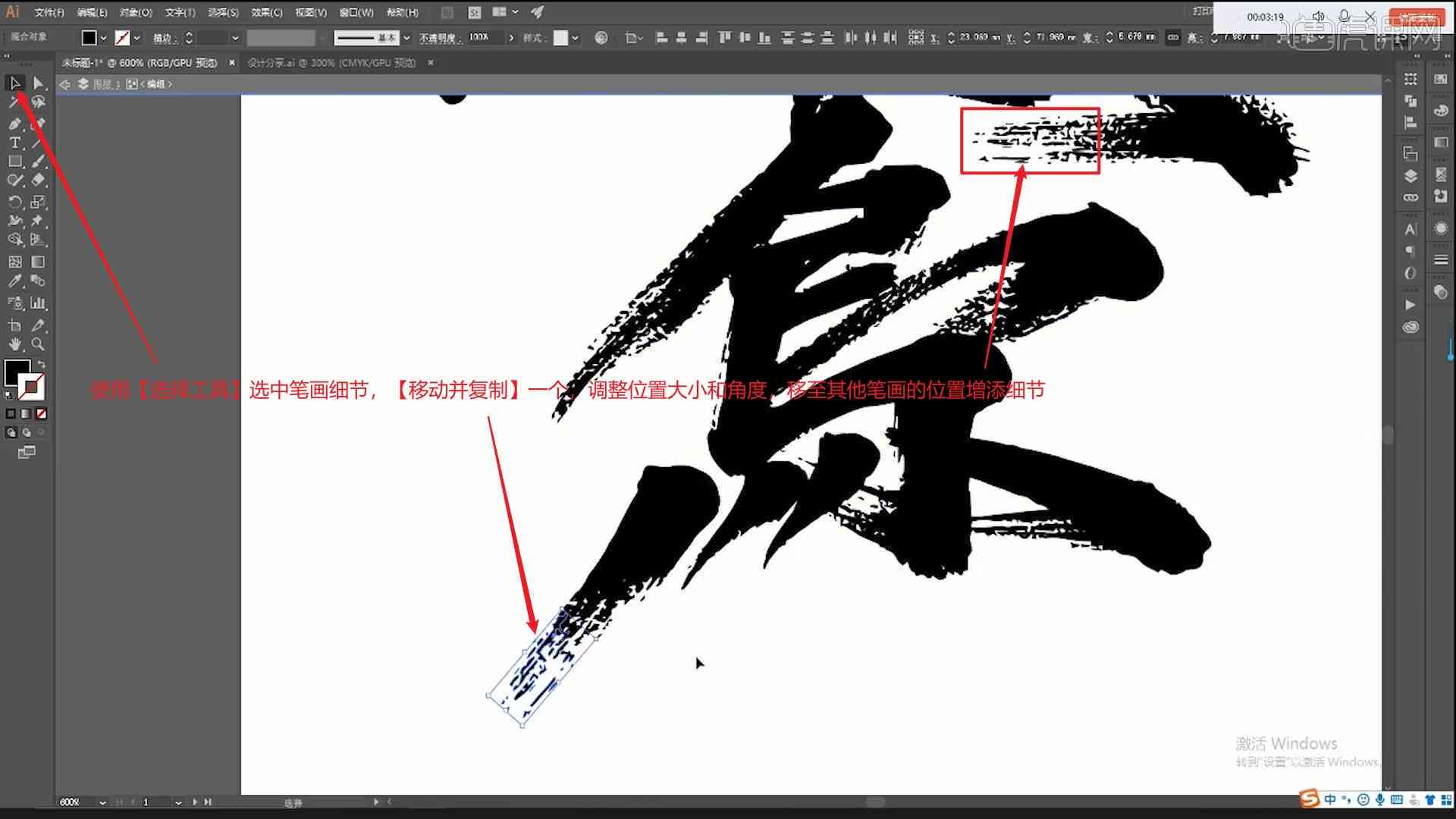The height and width of the screenshot is (819, 1456).
Task: Expand the stroke weight dropdown
Action: (x=235, y=37)
